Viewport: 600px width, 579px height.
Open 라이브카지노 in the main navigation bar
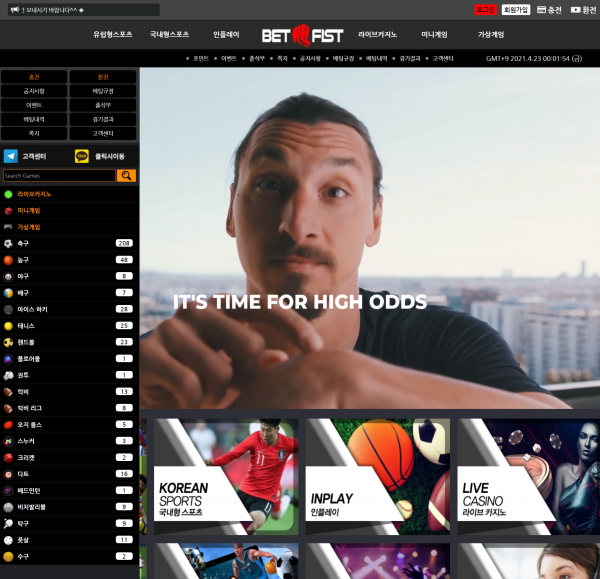point(377,34)
